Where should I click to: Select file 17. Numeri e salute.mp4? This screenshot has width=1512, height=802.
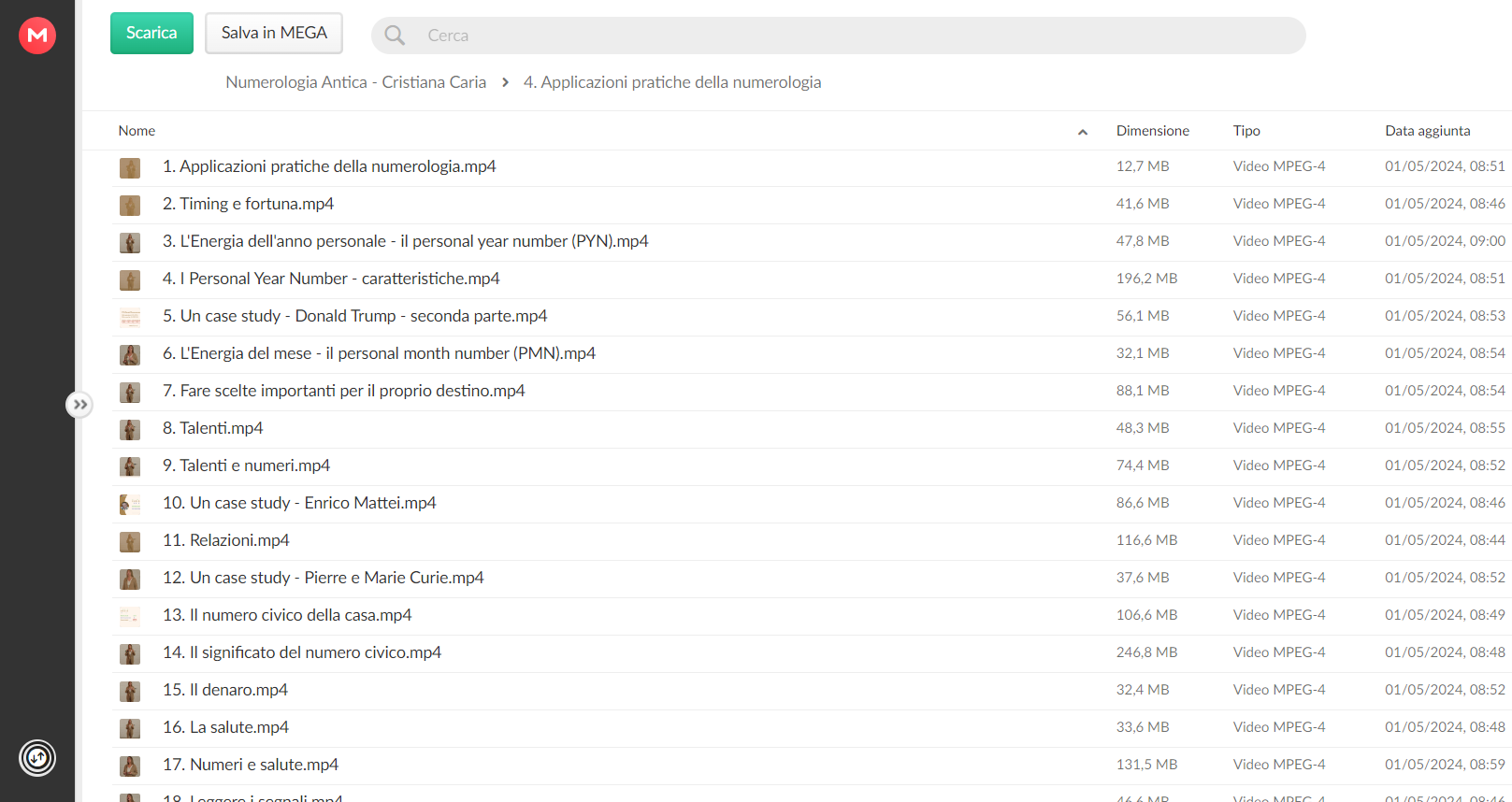point(251,765)
